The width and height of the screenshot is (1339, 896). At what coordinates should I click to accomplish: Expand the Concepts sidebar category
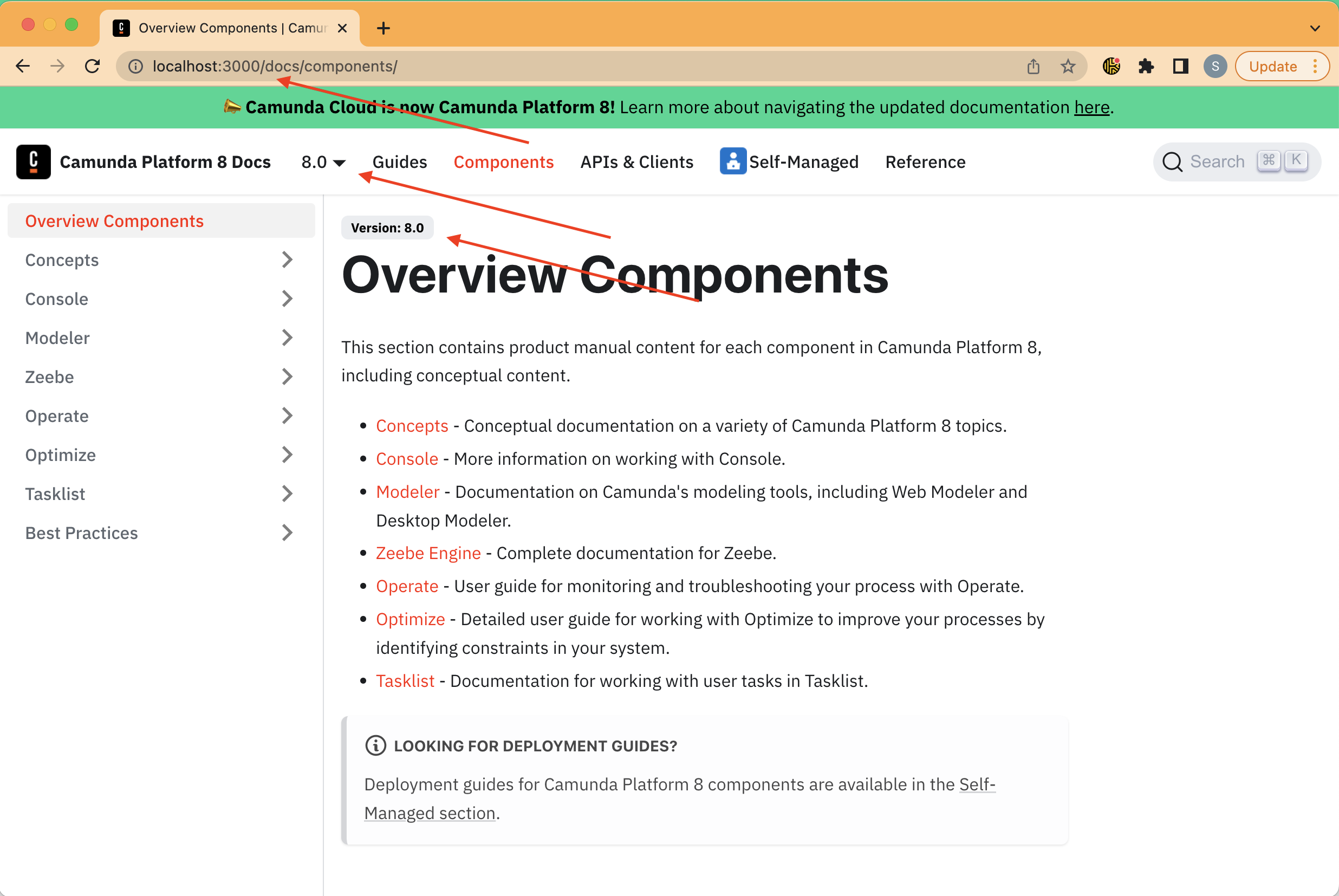[x=287, y=260]
